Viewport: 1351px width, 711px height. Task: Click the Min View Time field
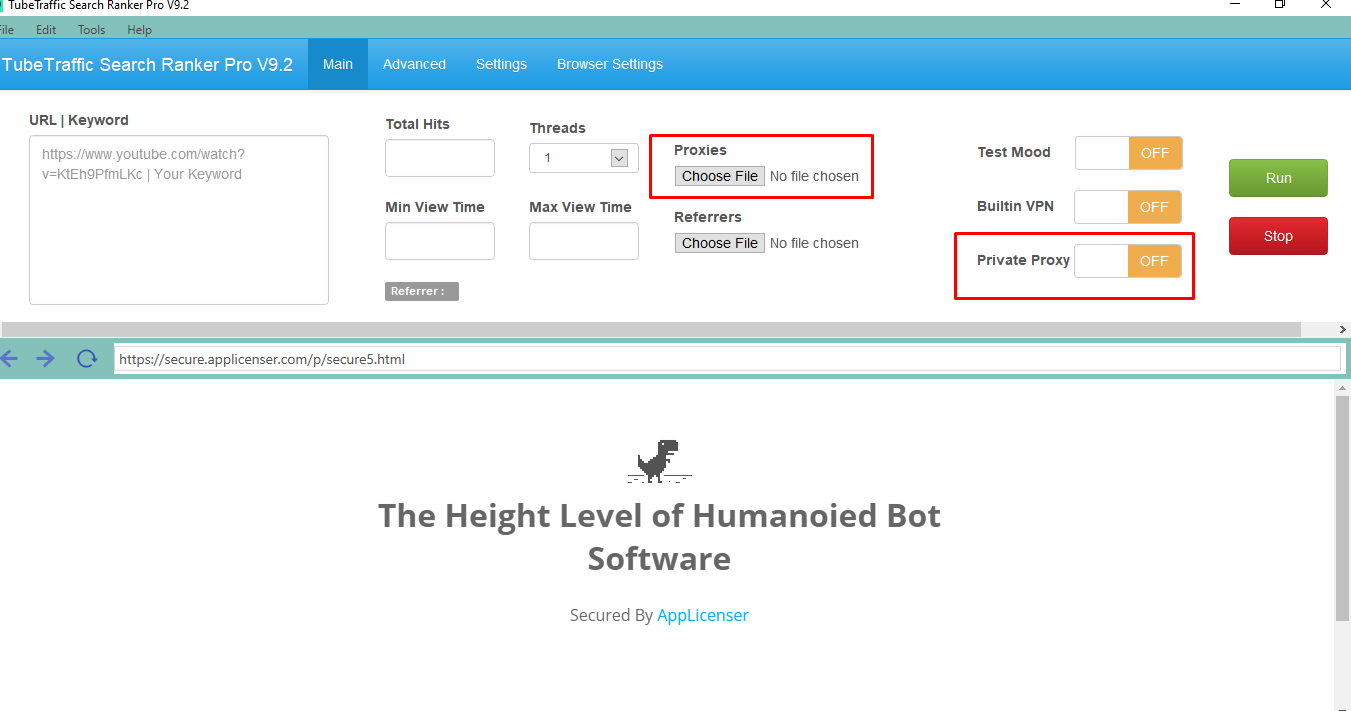point(440,241)
